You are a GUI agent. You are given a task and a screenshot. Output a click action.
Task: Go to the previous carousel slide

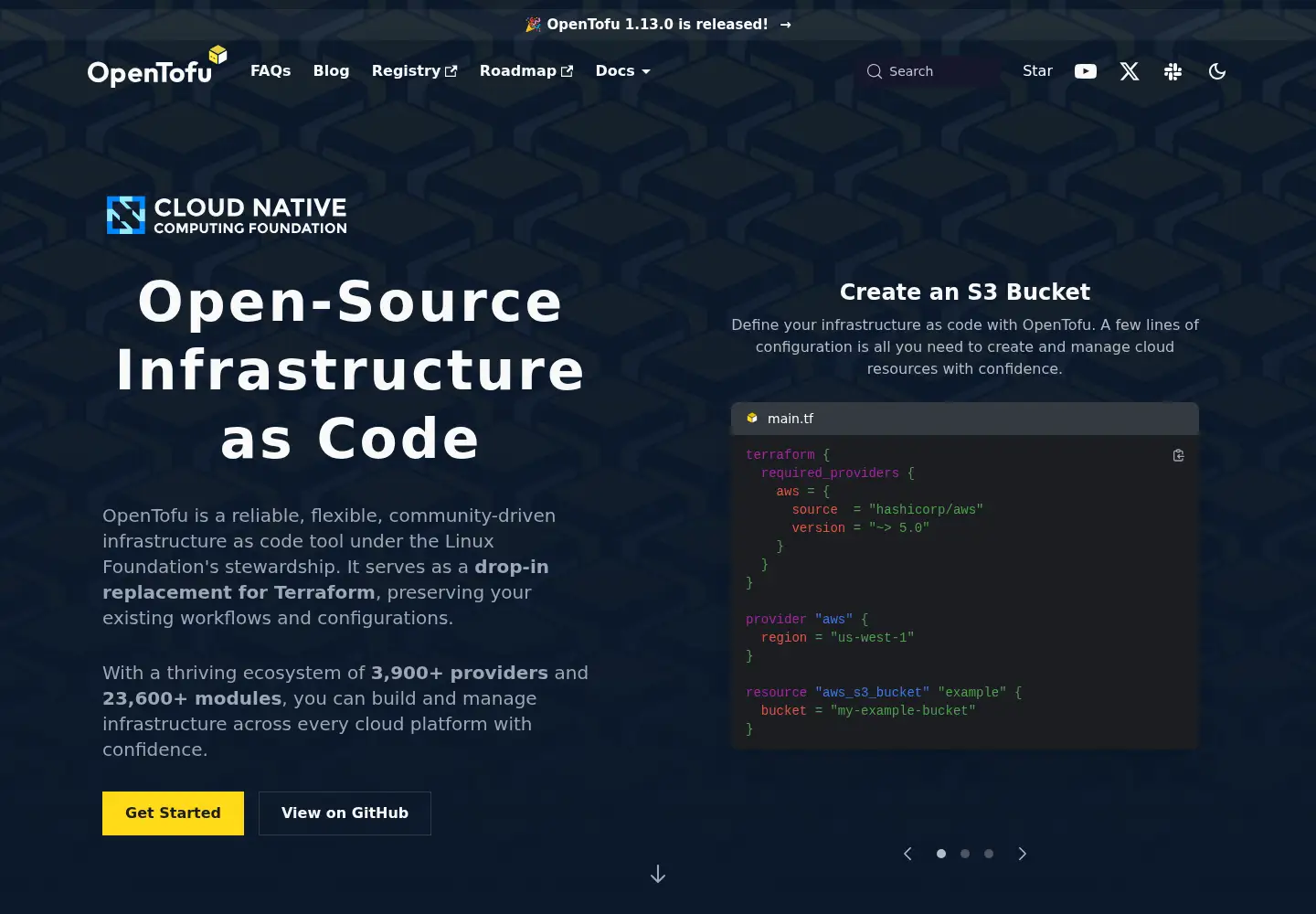(907, 854)
